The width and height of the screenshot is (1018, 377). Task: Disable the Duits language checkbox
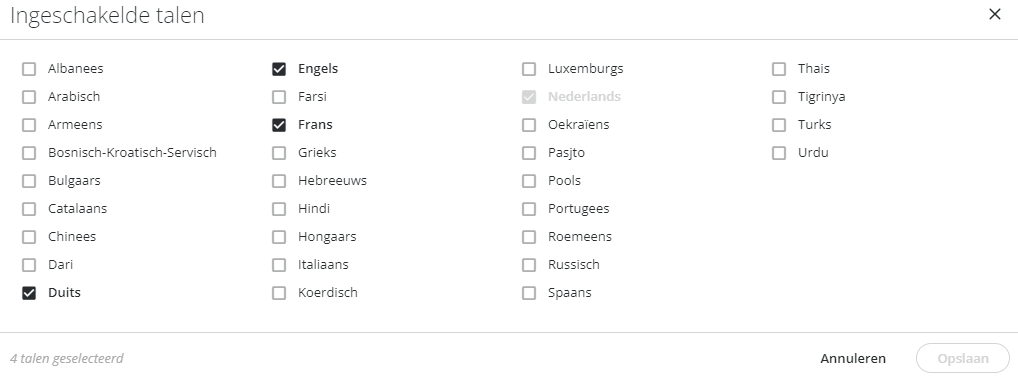pyautogui.click(x=29, y=293)
